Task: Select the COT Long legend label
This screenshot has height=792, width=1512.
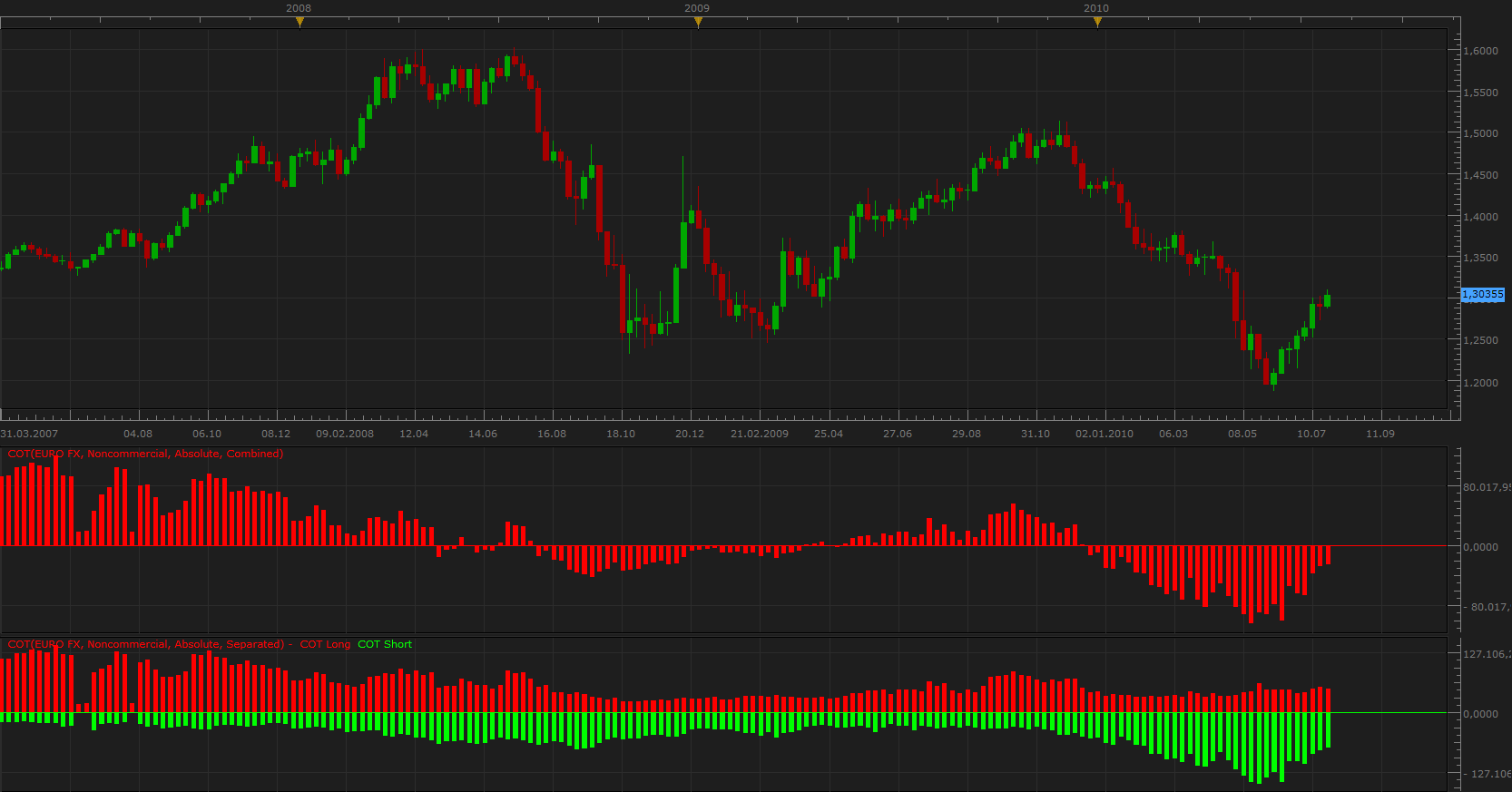Action: (x=325, y=644)
